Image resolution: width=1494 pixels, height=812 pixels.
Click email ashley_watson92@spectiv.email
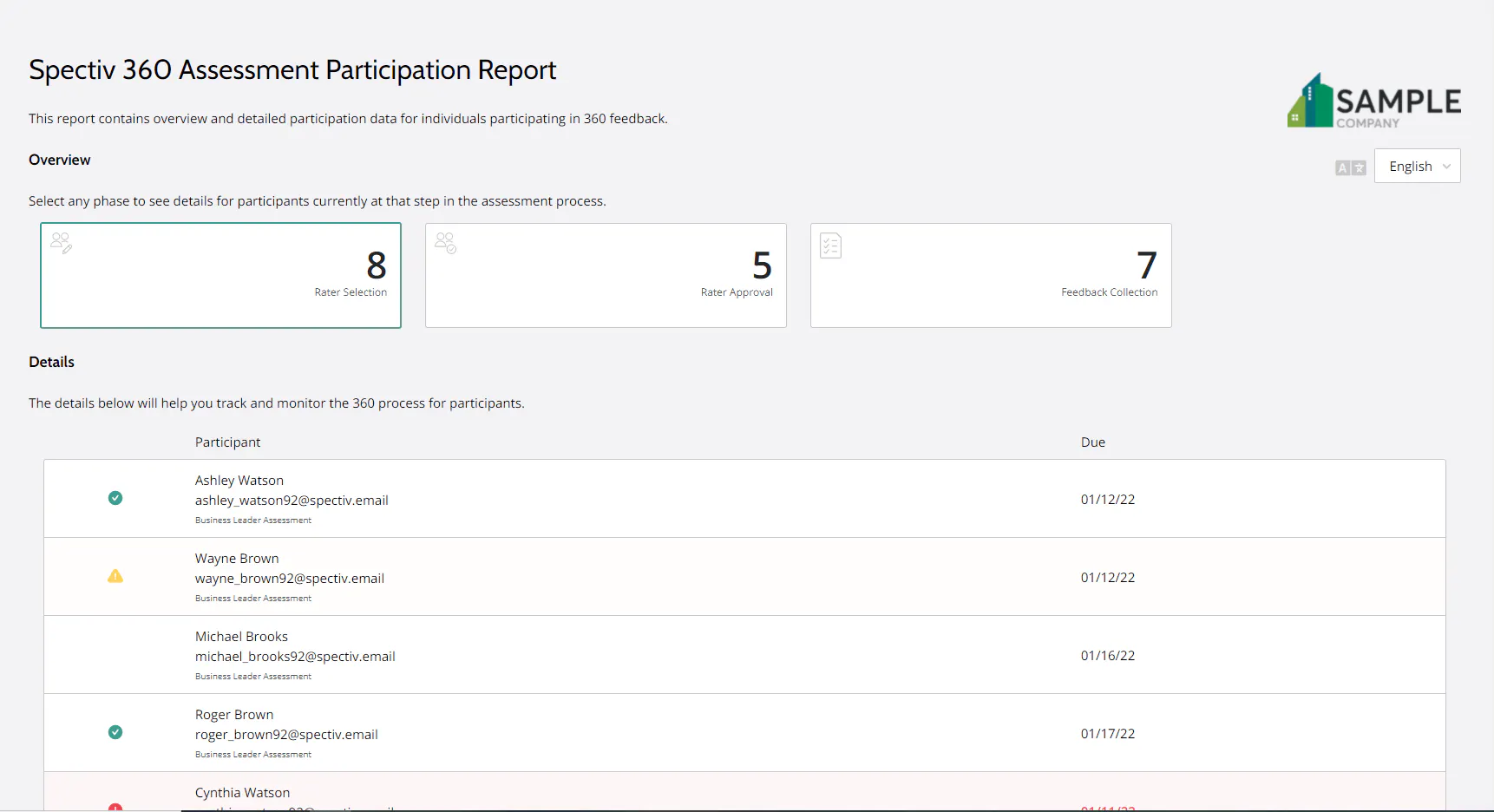pyautogui.click(x=292, y=501)
